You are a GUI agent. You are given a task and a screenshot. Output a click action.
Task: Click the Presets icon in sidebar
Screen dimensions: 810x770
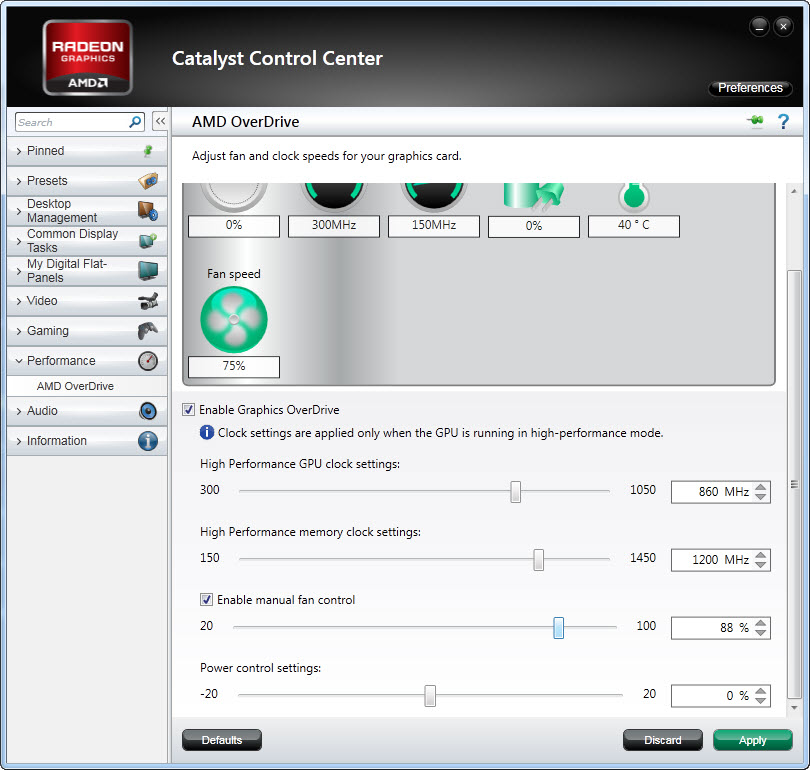148,181
